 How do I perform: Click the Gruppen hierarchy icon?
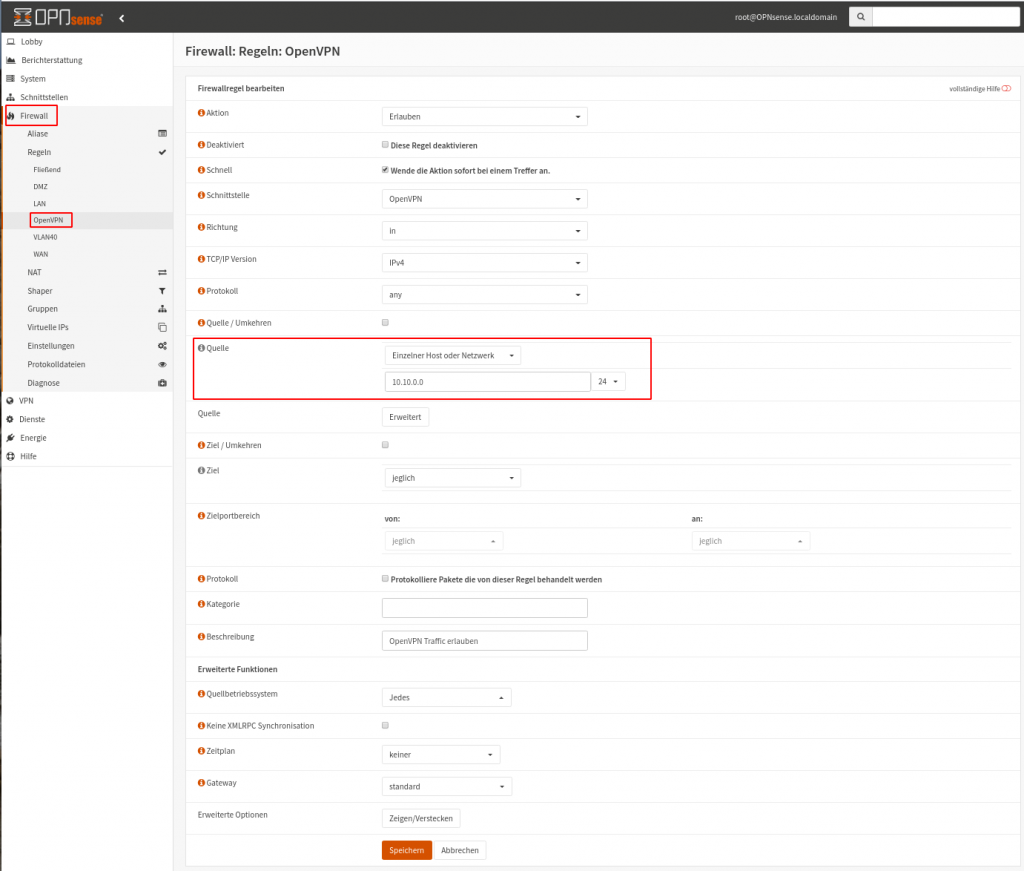[162, 309]
